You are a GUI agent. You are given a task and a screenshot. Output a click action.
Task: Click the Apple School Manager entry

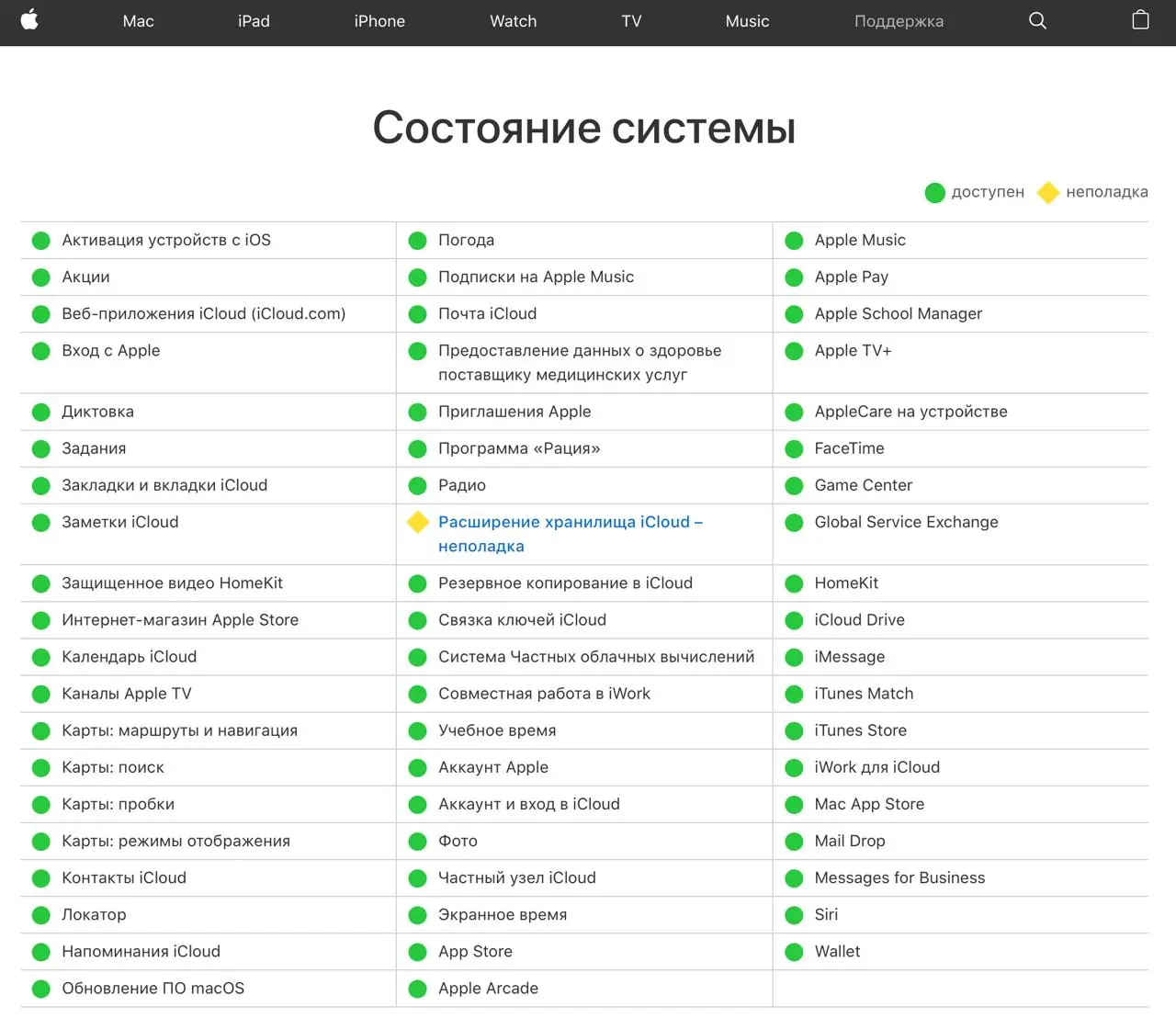pos(899,313)
